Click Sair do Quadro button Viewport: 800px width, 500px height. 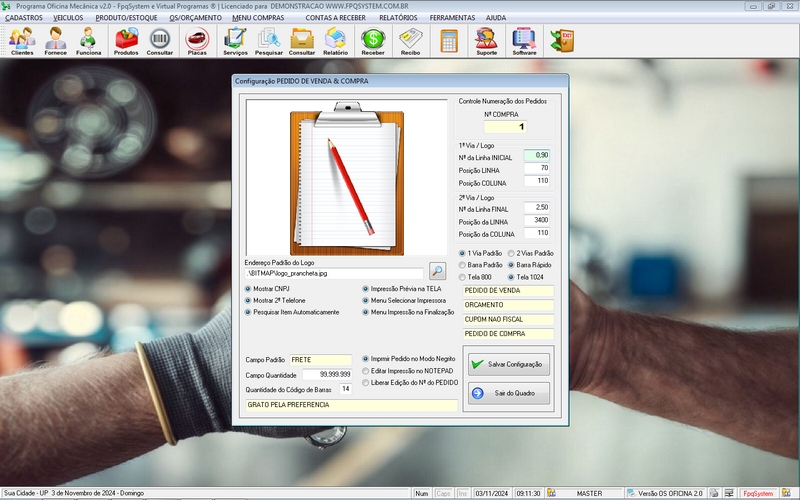[509, 393]
